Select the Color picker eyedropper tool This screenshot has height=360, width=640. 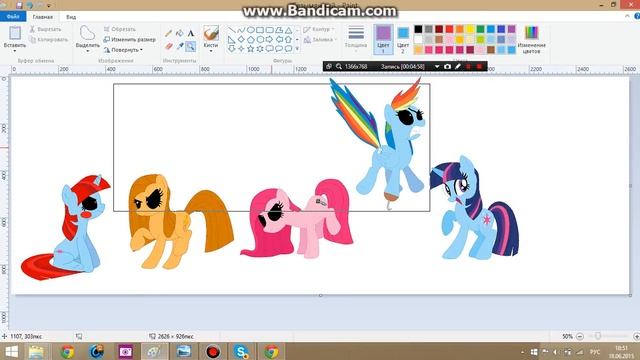tap(179, 46)
